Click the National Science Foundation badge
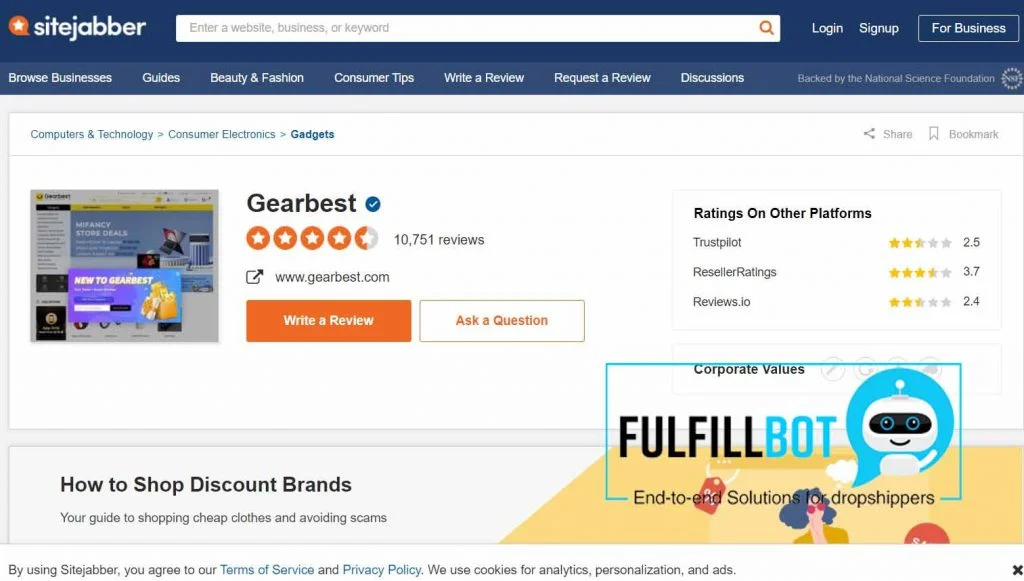1024x581 pixels. (x=1011, y=77)
